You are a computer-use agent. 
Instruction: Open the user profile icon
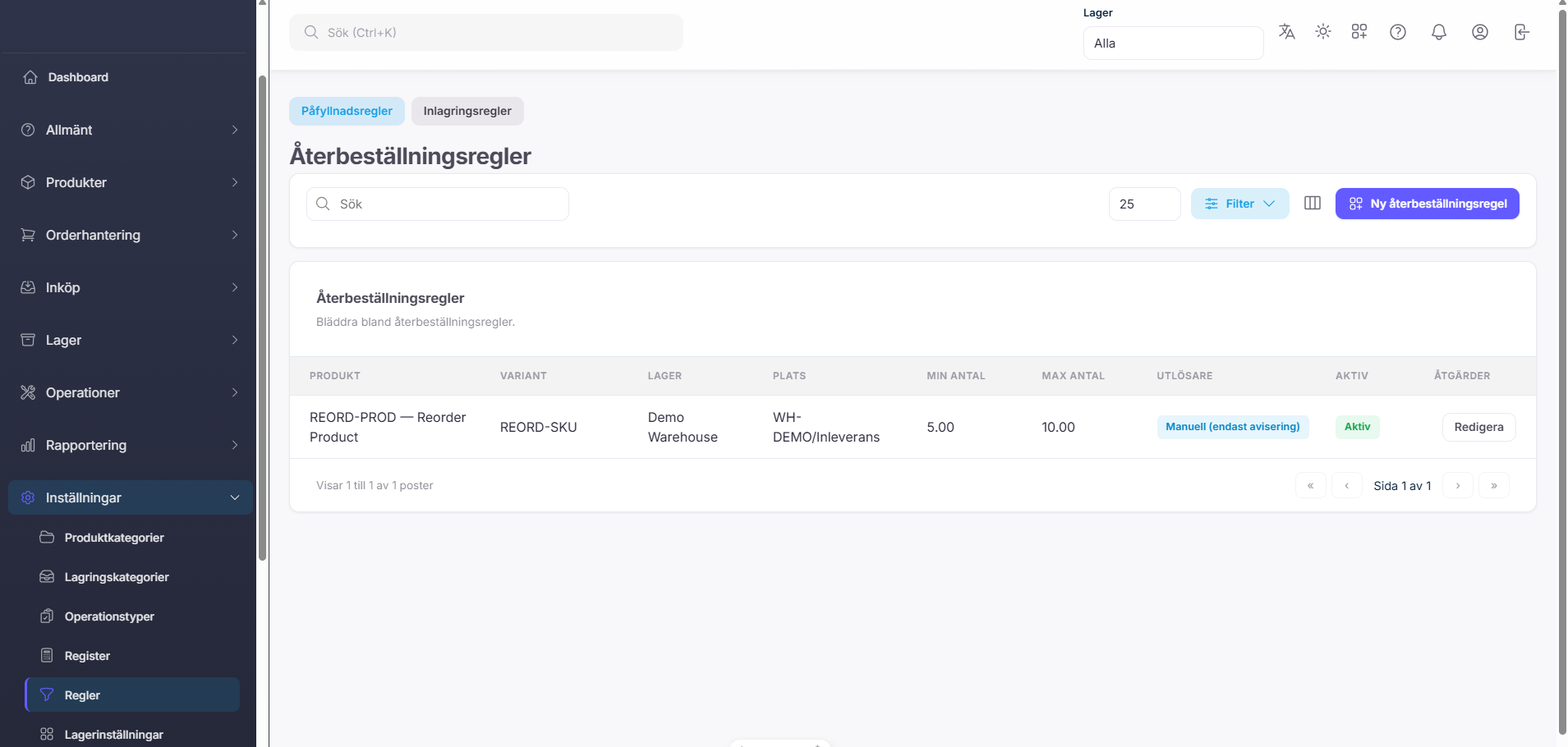click(1479, 31)
